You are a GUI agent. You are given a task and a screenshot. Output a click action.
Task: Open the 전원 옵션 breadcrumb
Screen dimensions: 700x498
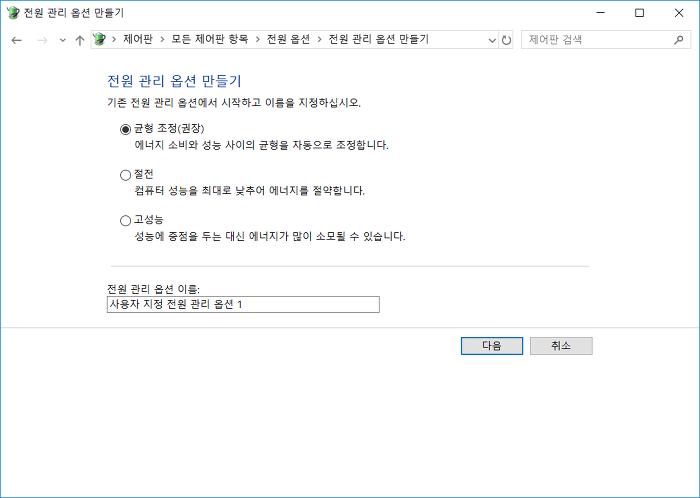pos(288,39)
